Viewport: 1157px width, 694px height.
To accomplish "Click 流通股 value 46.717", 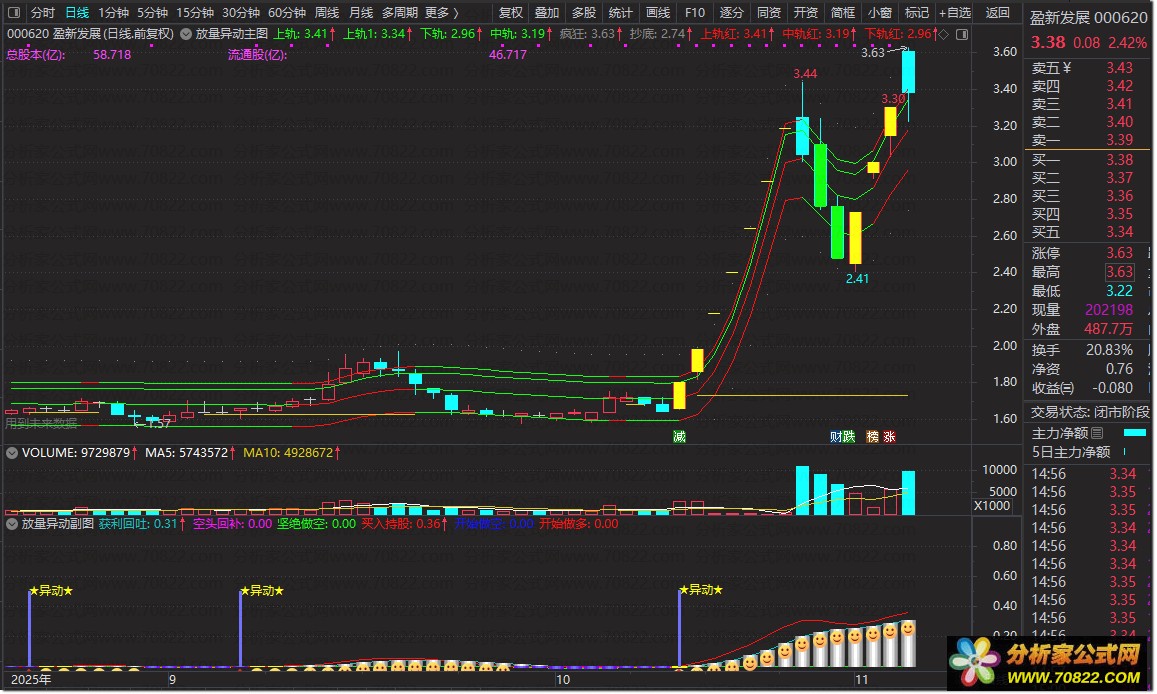I will pyautogui.click(x=508, y=55).
